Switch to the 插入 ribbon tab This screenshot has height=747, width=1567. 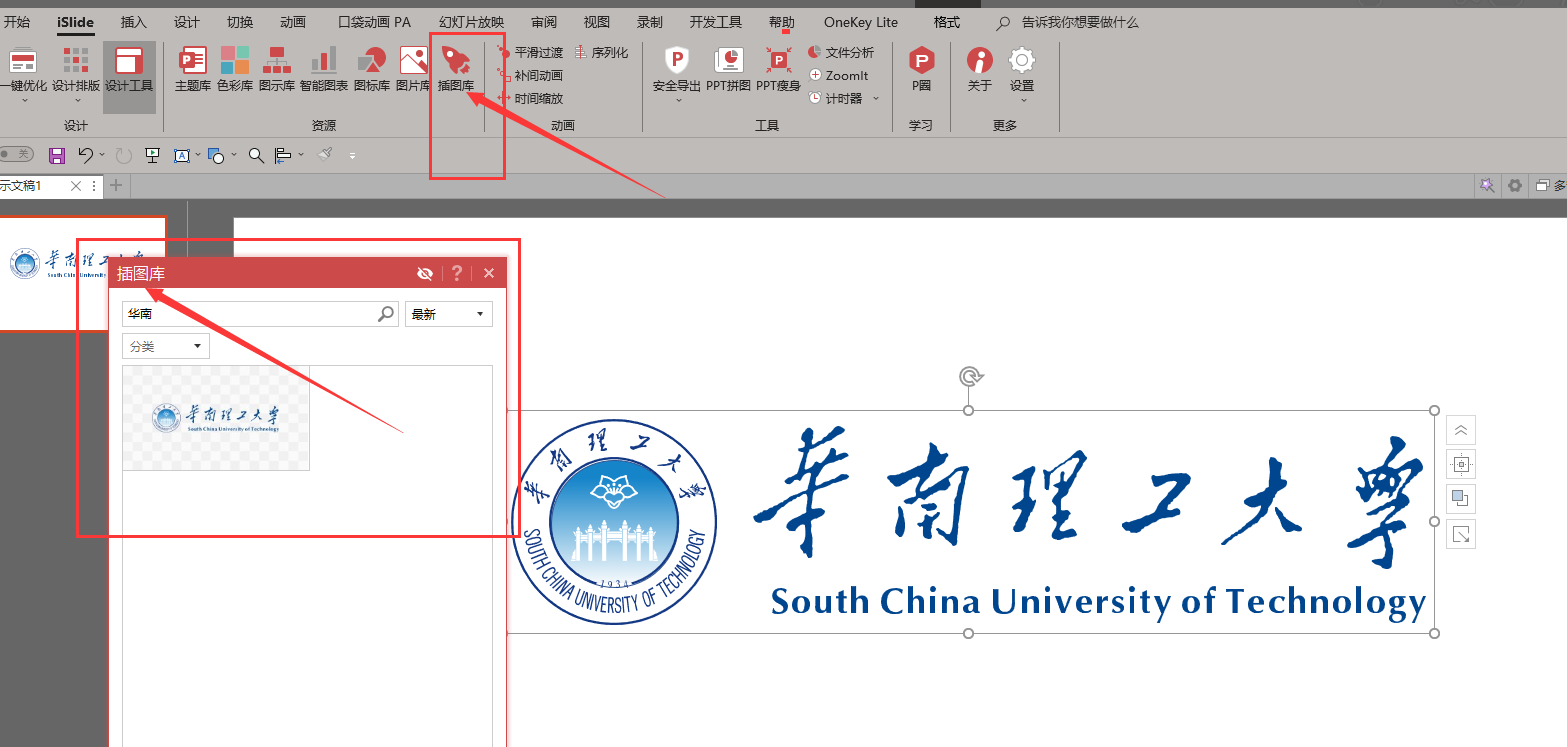pyautogui.click(x=133, y=22)
